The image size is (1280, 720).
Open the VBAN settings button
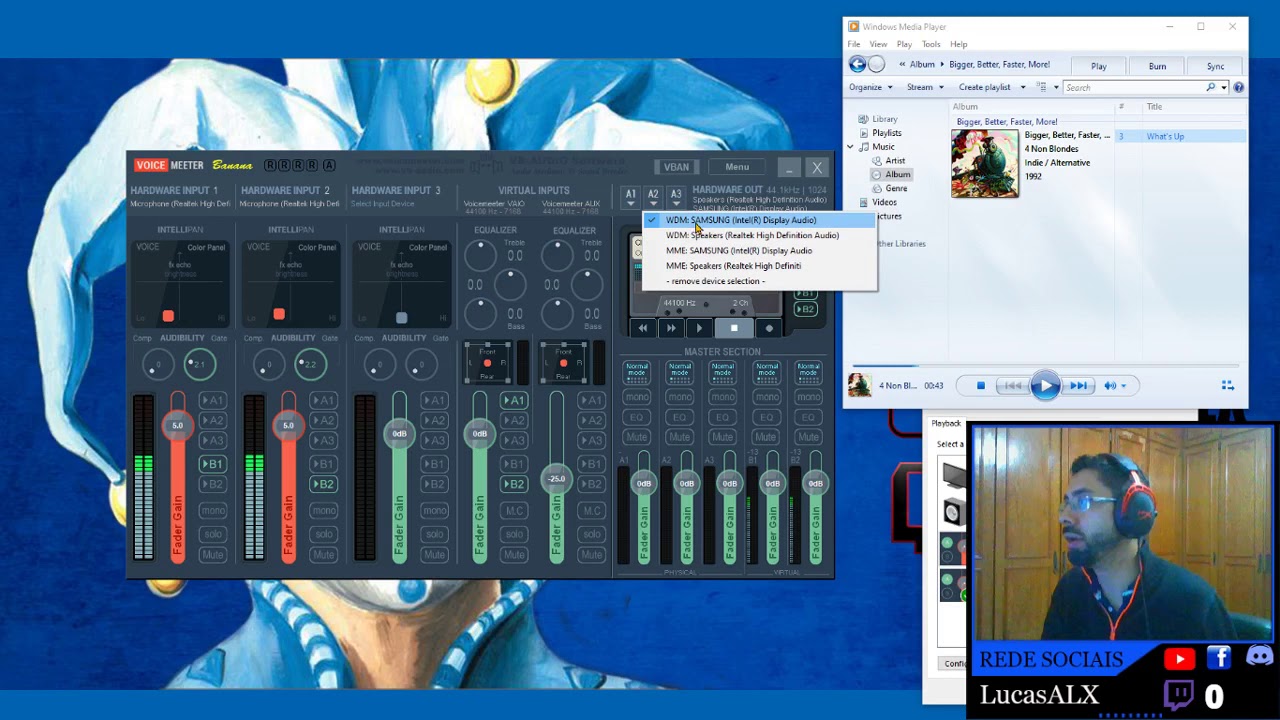click(676, 167)
